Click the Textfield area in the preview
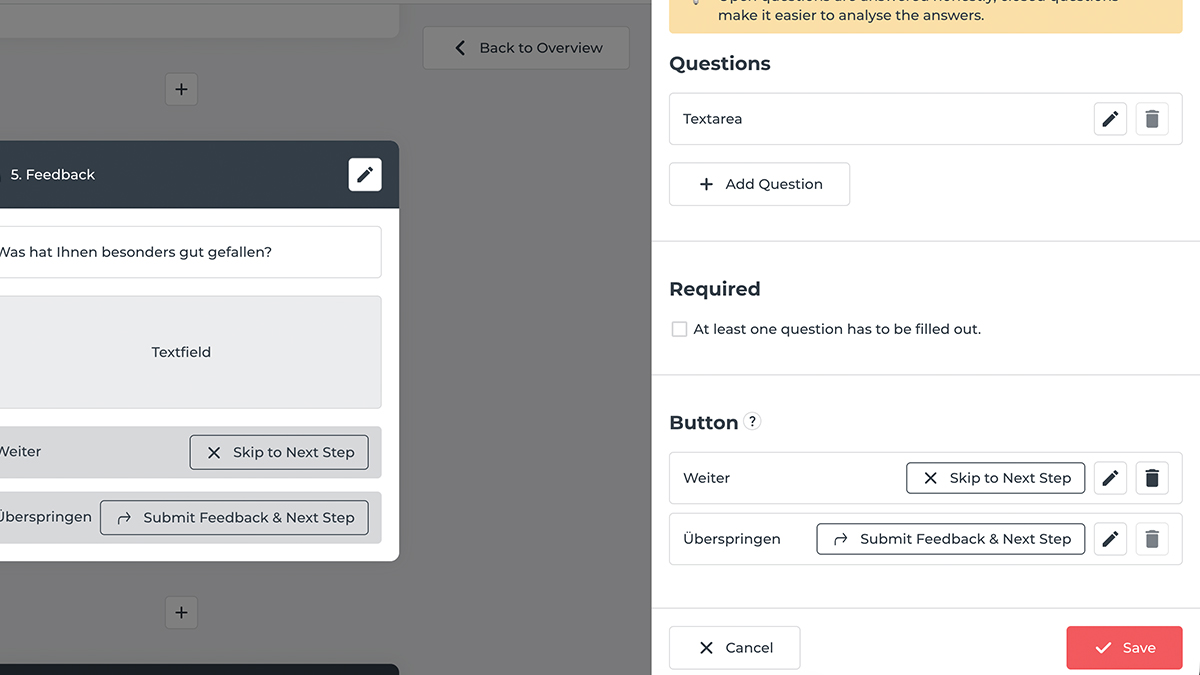1200x675 pixels. (x=181, y=352)
